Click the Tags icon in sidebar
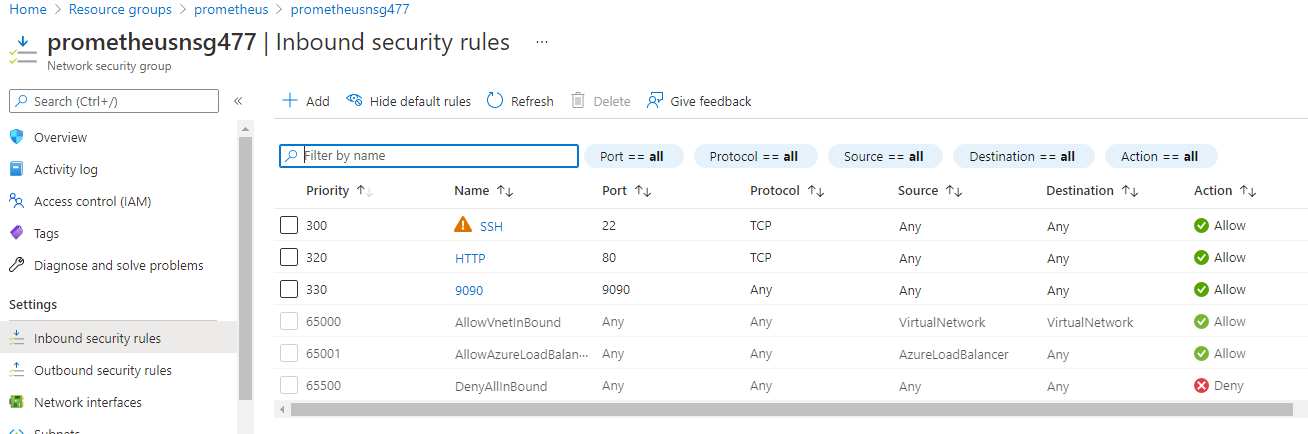Screen dimensions: 1308x434 coord(16,233)
